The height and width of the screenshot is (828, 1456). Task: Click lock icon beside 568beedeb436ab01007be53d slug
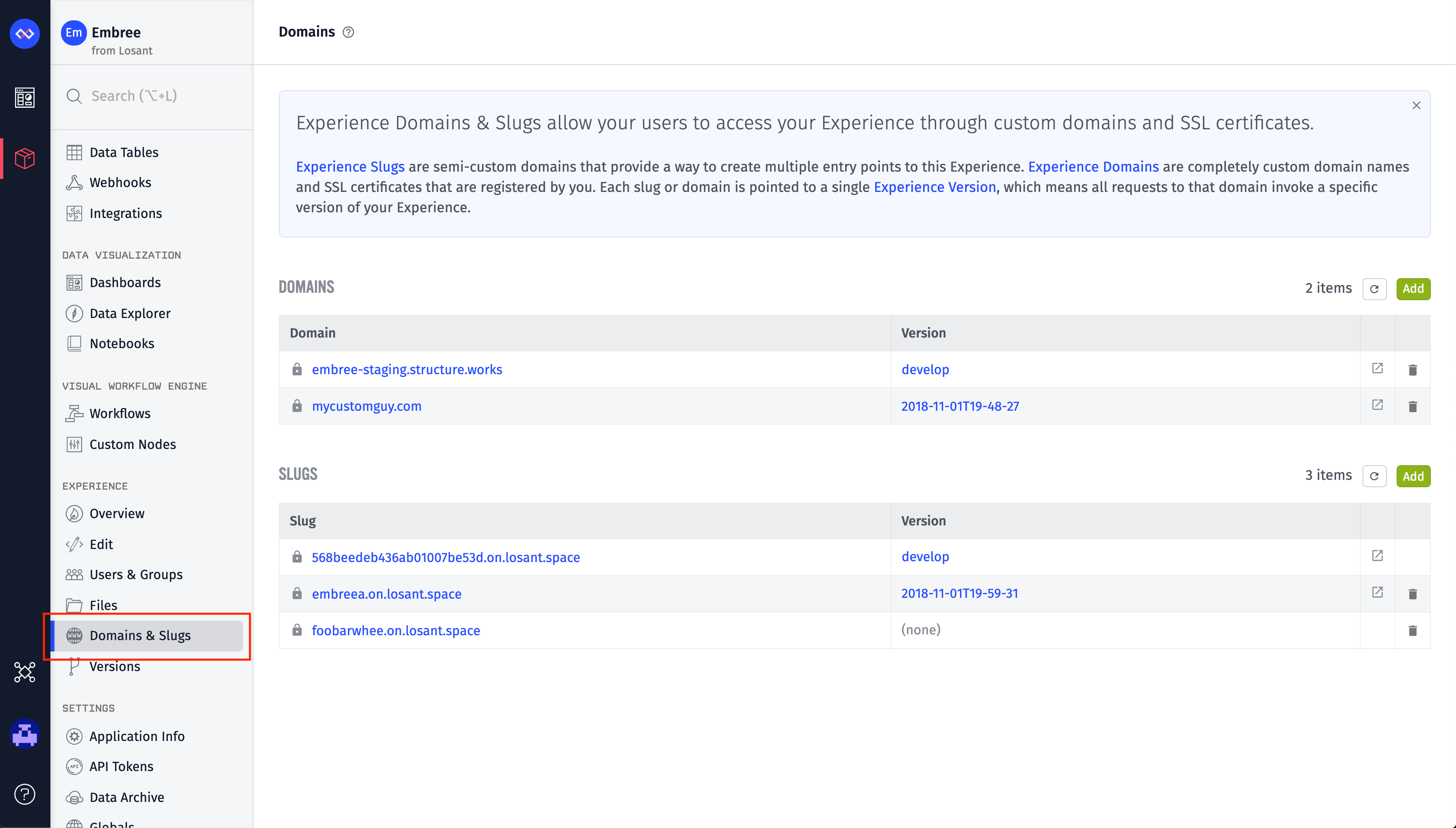[297, 556]
